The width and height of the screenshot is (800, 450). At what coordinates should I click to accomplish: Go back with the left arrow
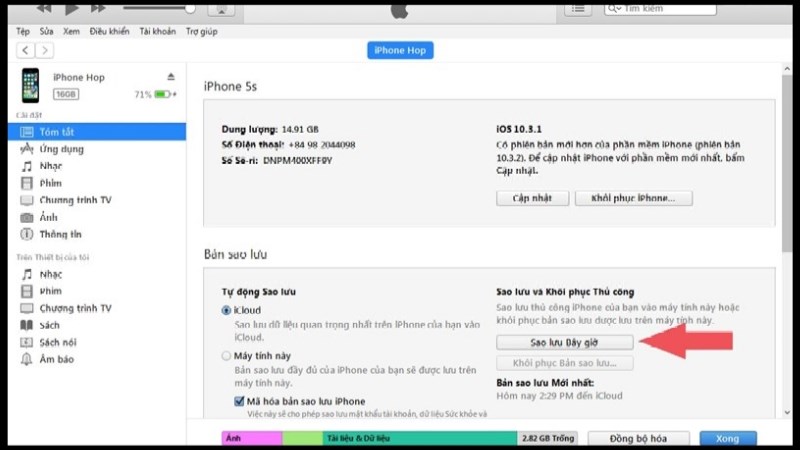pyautogui.click(x=26, y=51)
